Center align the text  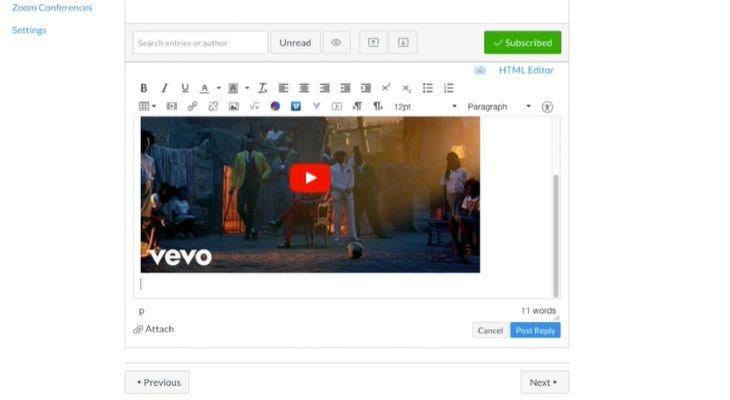pyautogui.click(x=304, y=88)
